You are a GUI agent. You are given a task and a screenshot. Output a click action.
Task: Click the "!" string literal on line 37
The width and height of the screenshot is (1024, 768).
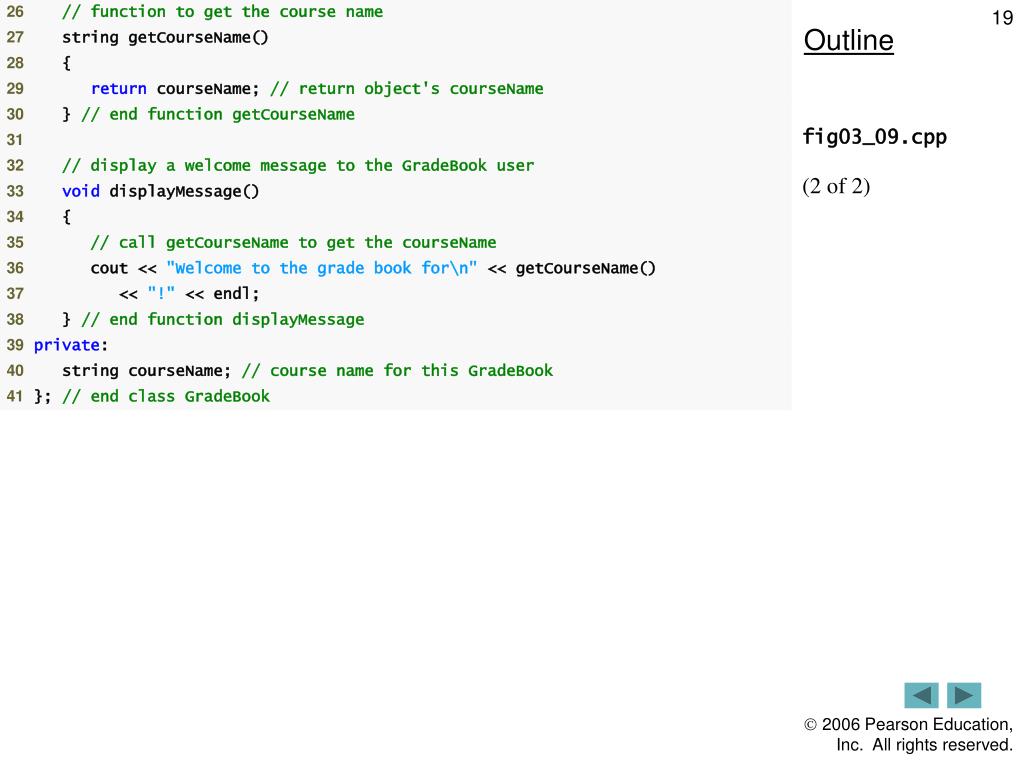(x=161, y=294)
